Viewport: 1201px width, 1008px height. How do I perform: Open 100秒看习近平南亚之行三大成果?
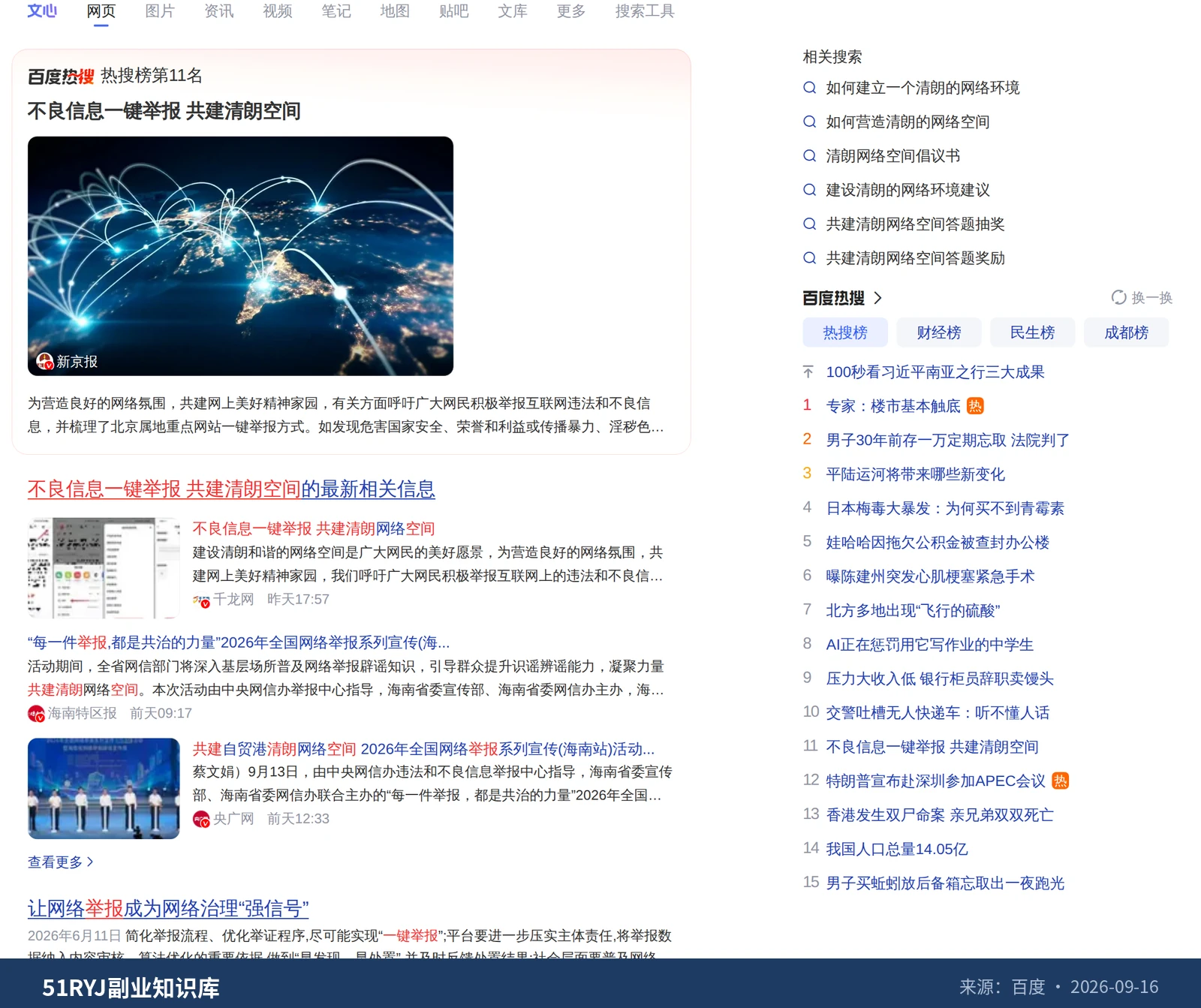point(935,372)
